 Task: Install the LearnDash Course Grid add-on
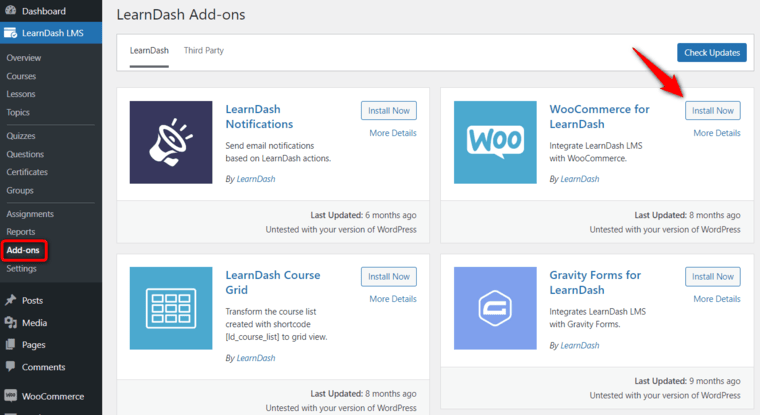pyautogui.click(x=389, y=276)
